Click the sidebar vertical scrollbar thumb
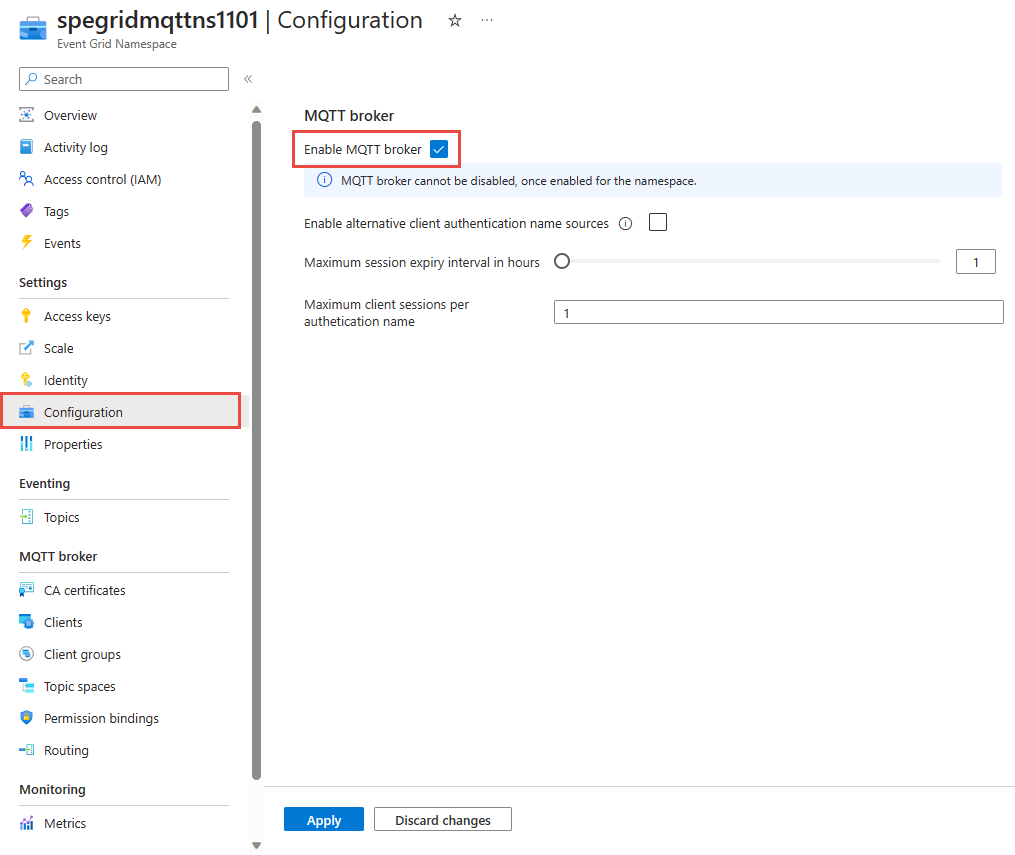Screen dimensions: 1015x855 256,450
